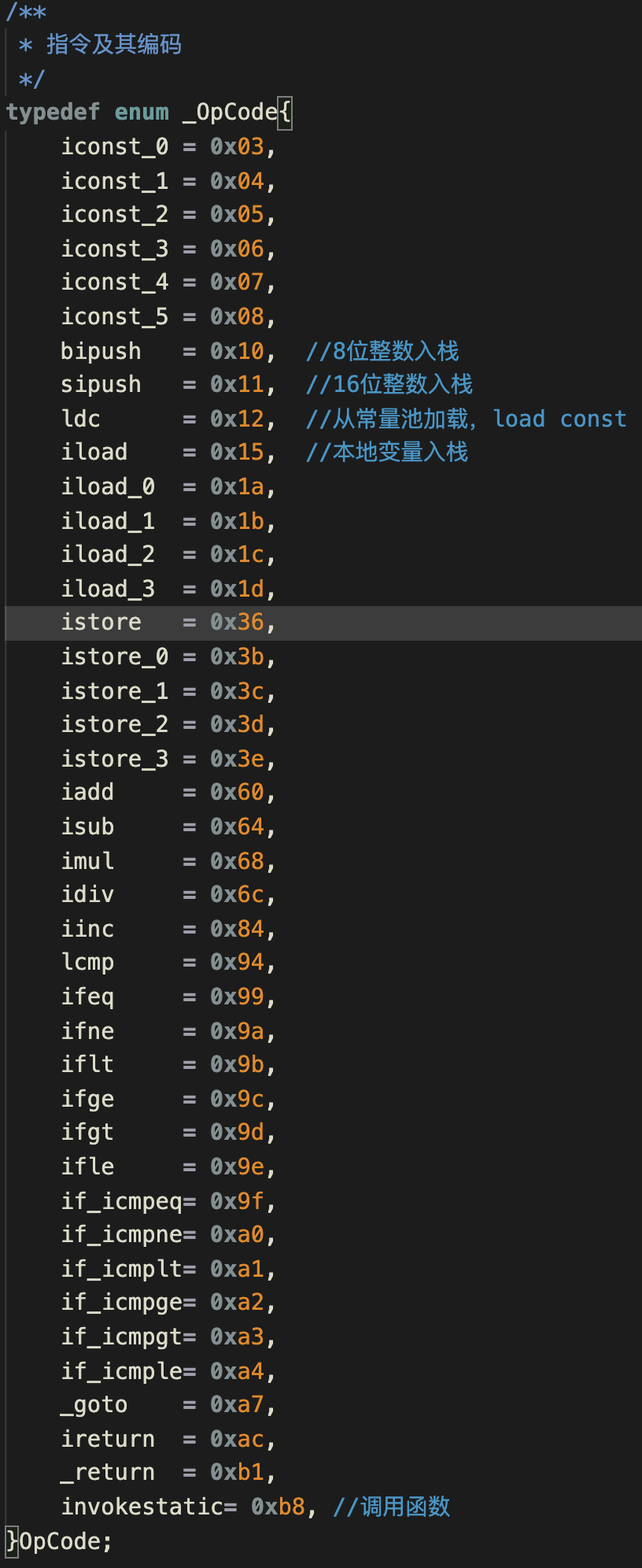642x1568 pixels.
Task: Click the load const comment text
Action: [x=560, y=419]
